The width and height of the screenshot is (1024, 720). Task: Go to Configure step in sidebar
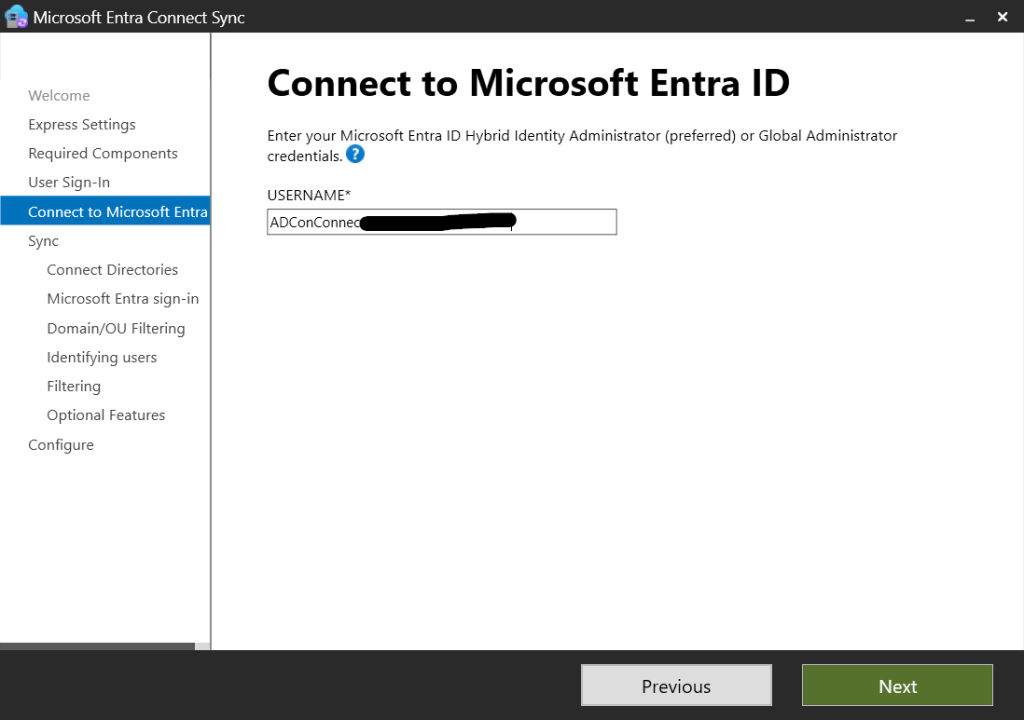coord(61,445)
